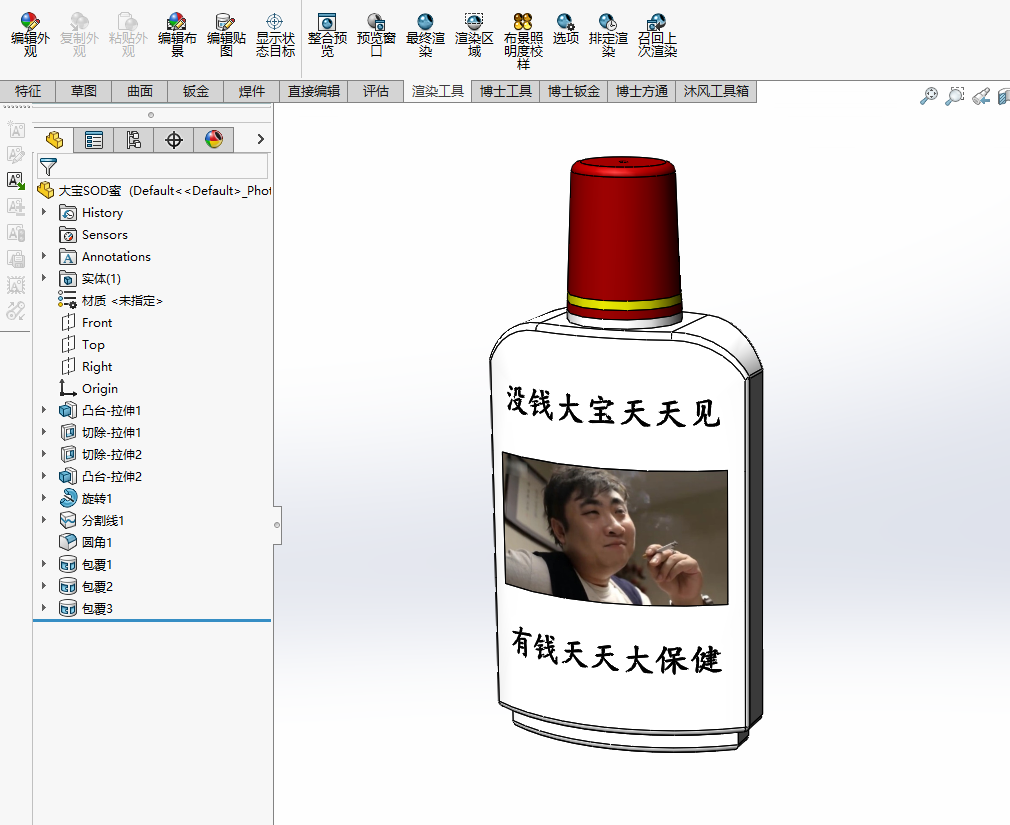
Task: Expand the 凸台-拉伸1 feature
Action: pyautogui.click(x=44, y=410)
